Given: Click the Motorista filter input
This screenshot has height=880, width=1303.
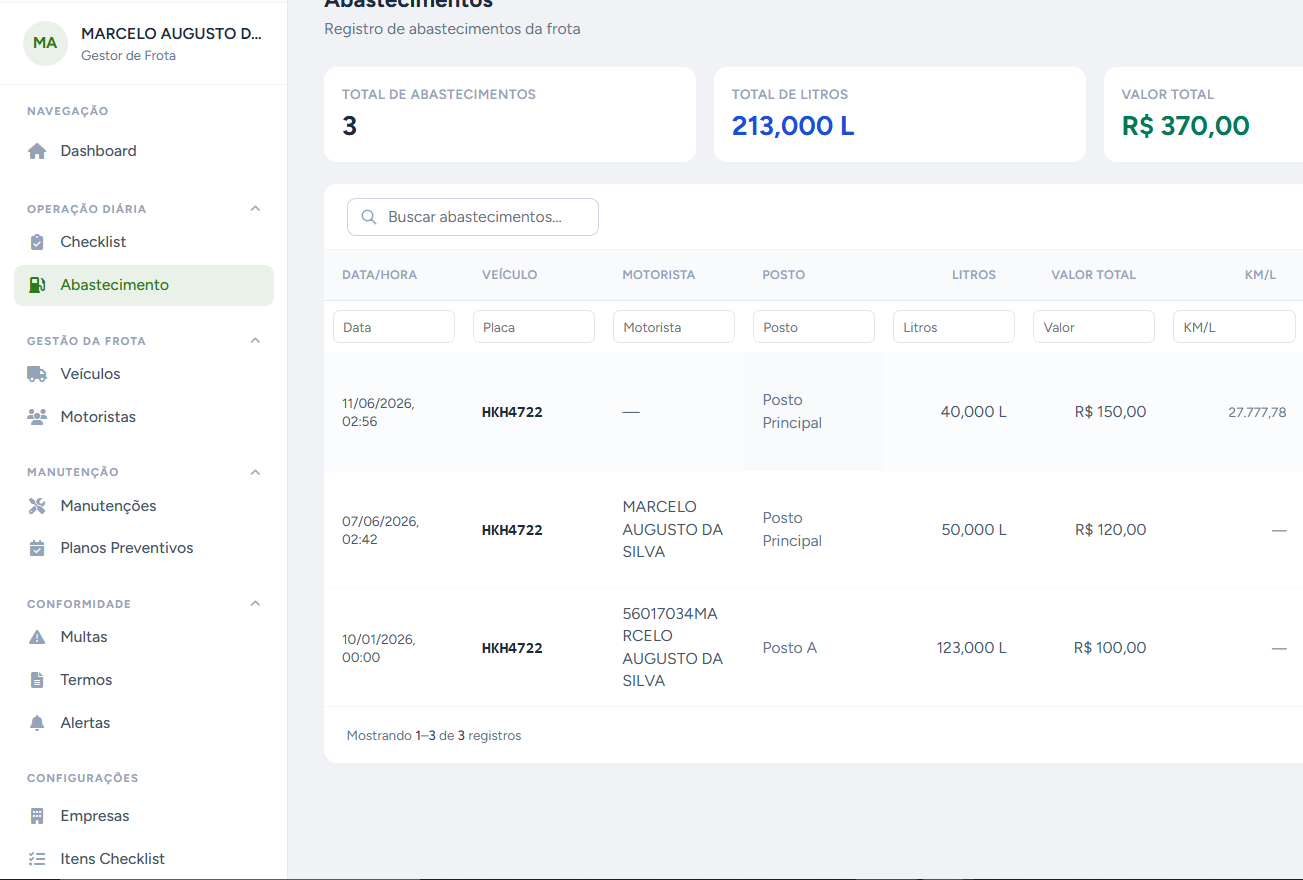Looking at the screenshot, I should [674, 327].
